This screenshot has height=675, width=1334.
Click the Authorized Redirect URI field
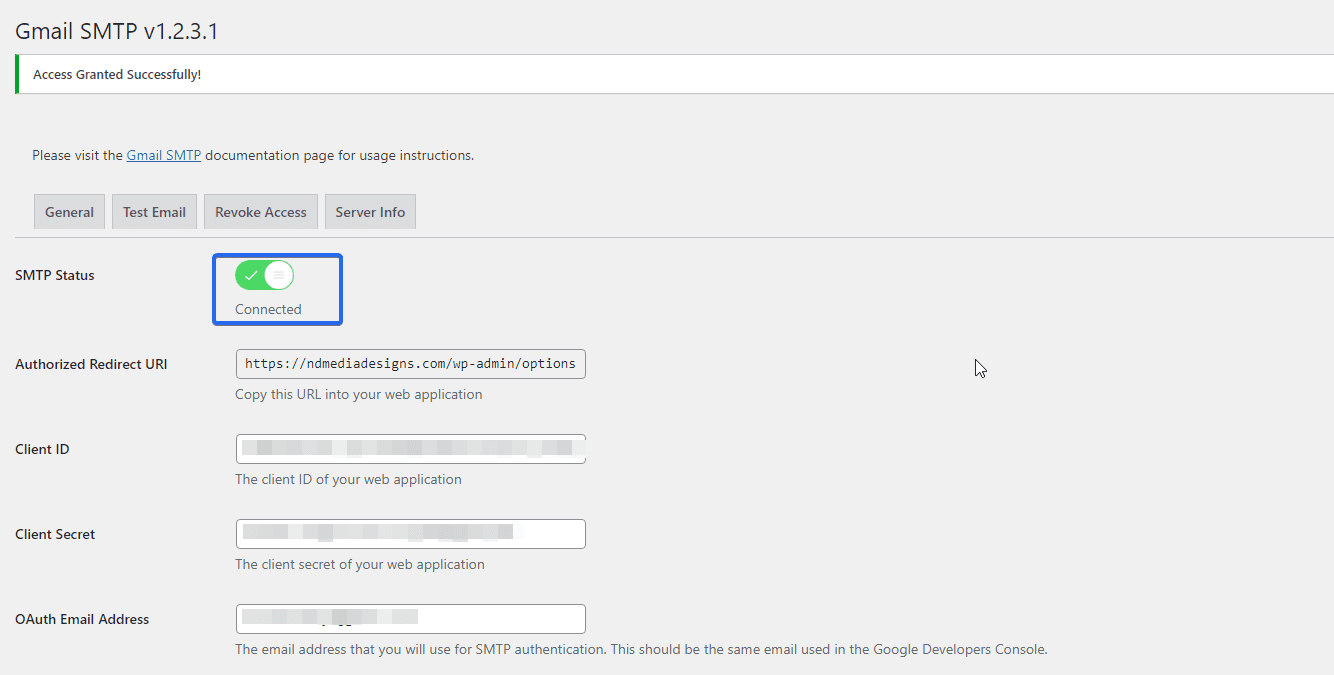coord(410,364)
